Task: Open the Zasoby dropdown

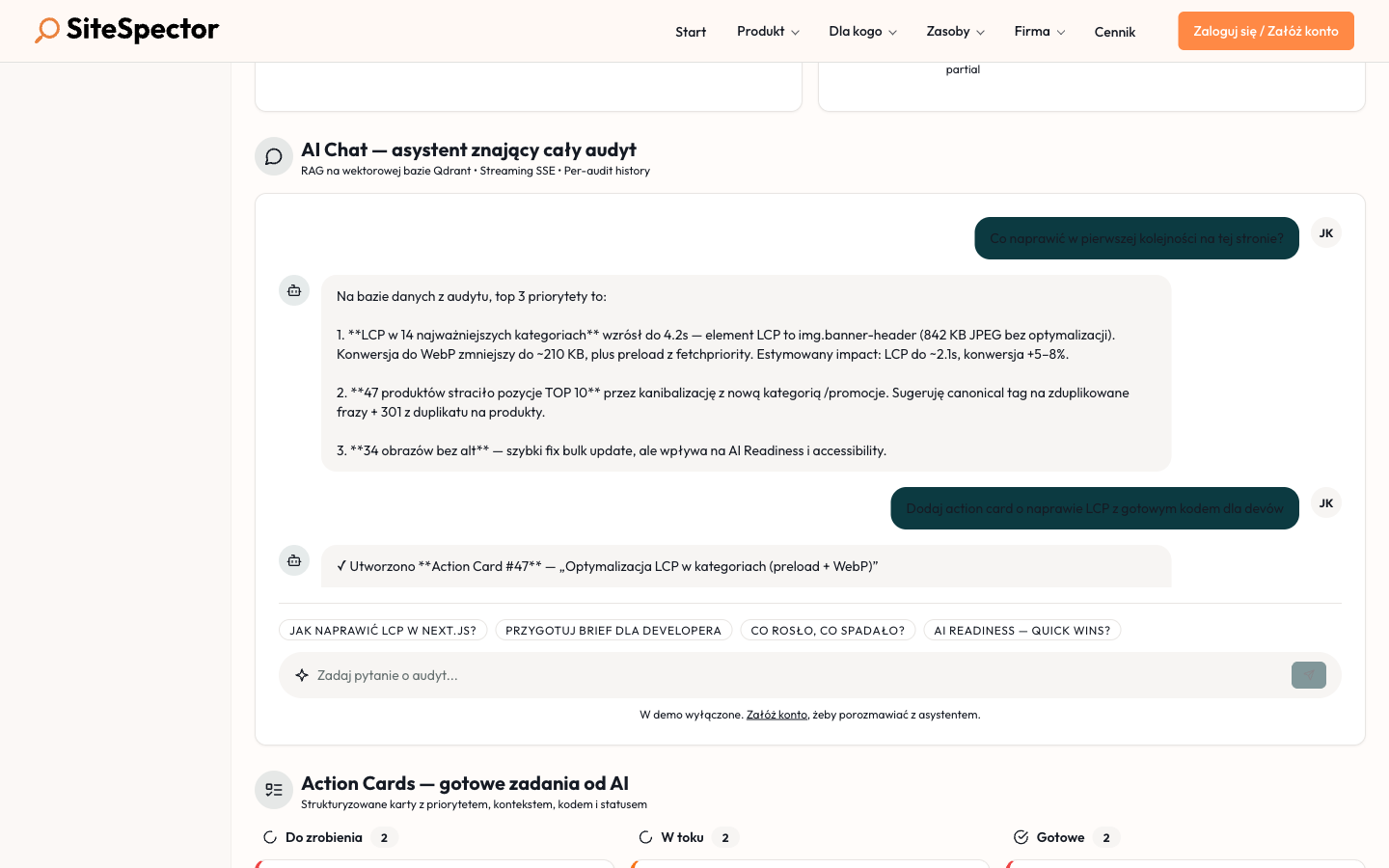Action: point(954,31)
